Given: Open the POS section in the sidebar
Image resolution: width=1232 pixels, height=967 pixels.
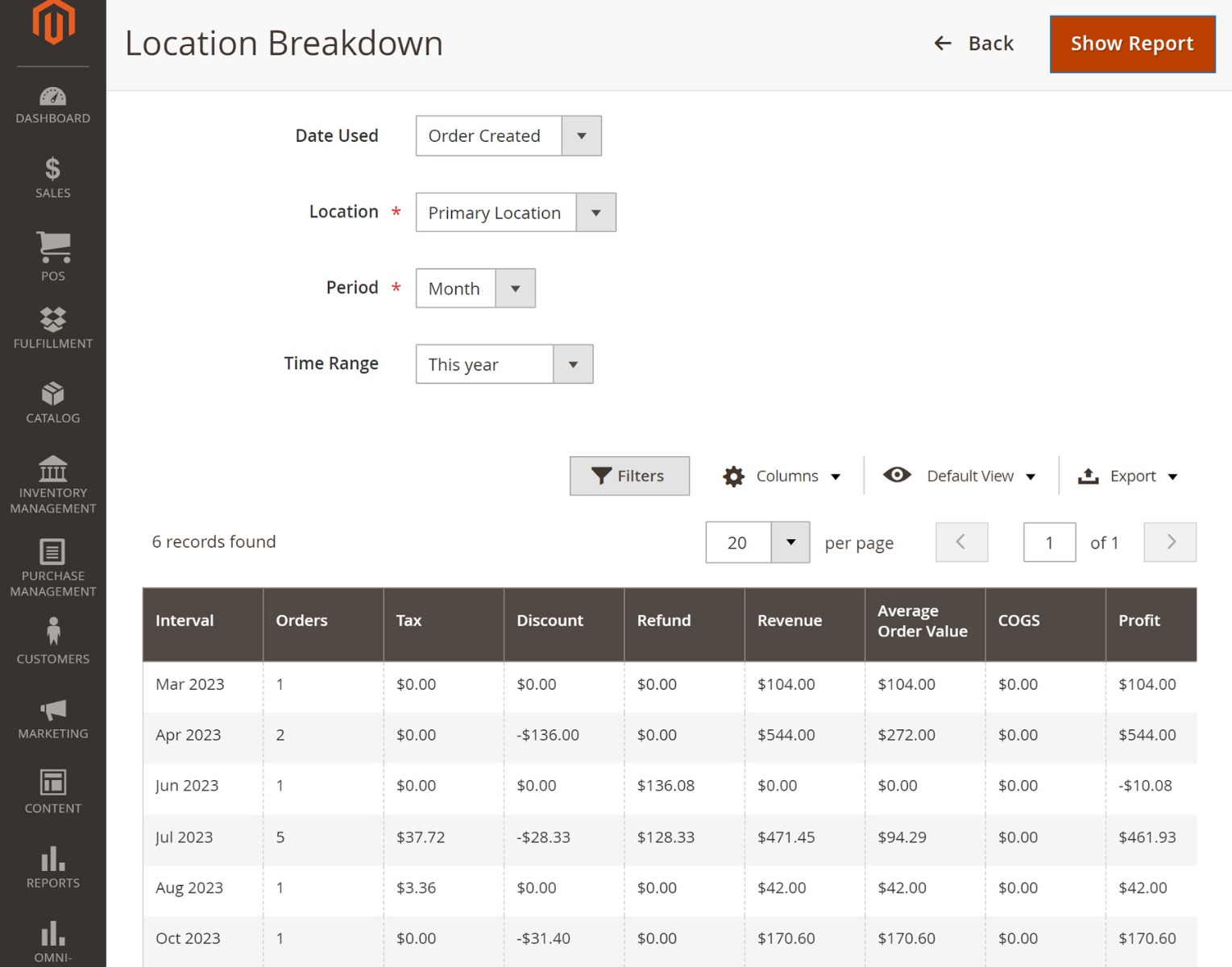Looking at the screenshot, I should (52, 254).
